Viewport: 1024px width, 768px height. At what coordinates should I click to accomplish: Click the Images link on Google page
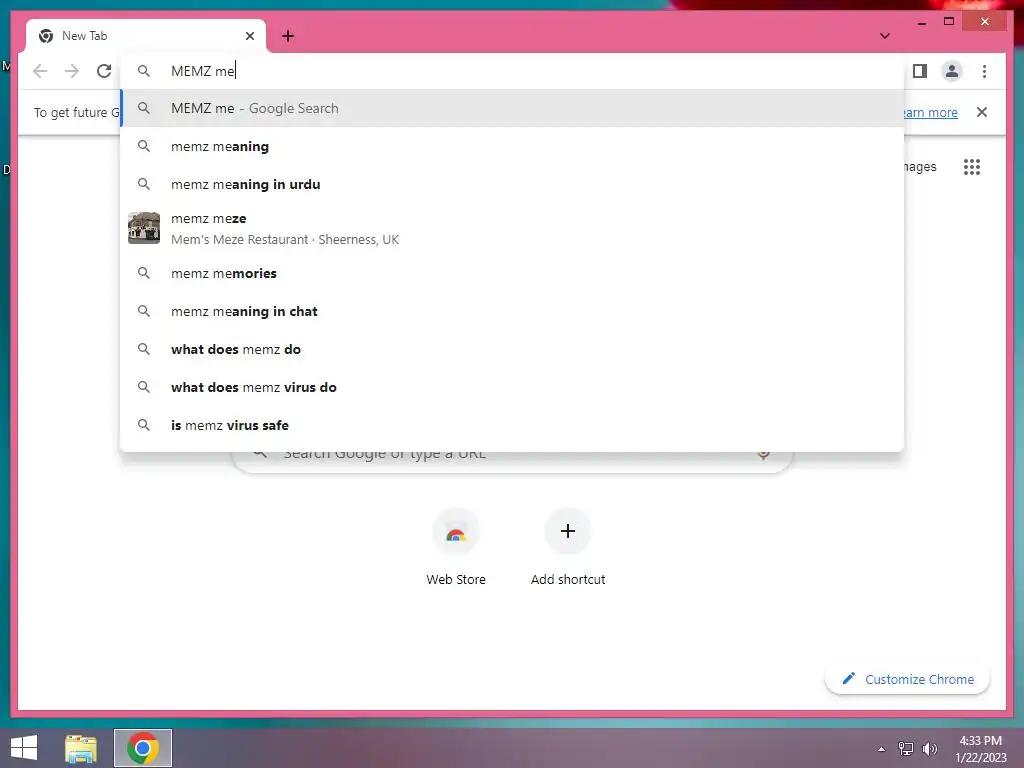coord(920,167)
